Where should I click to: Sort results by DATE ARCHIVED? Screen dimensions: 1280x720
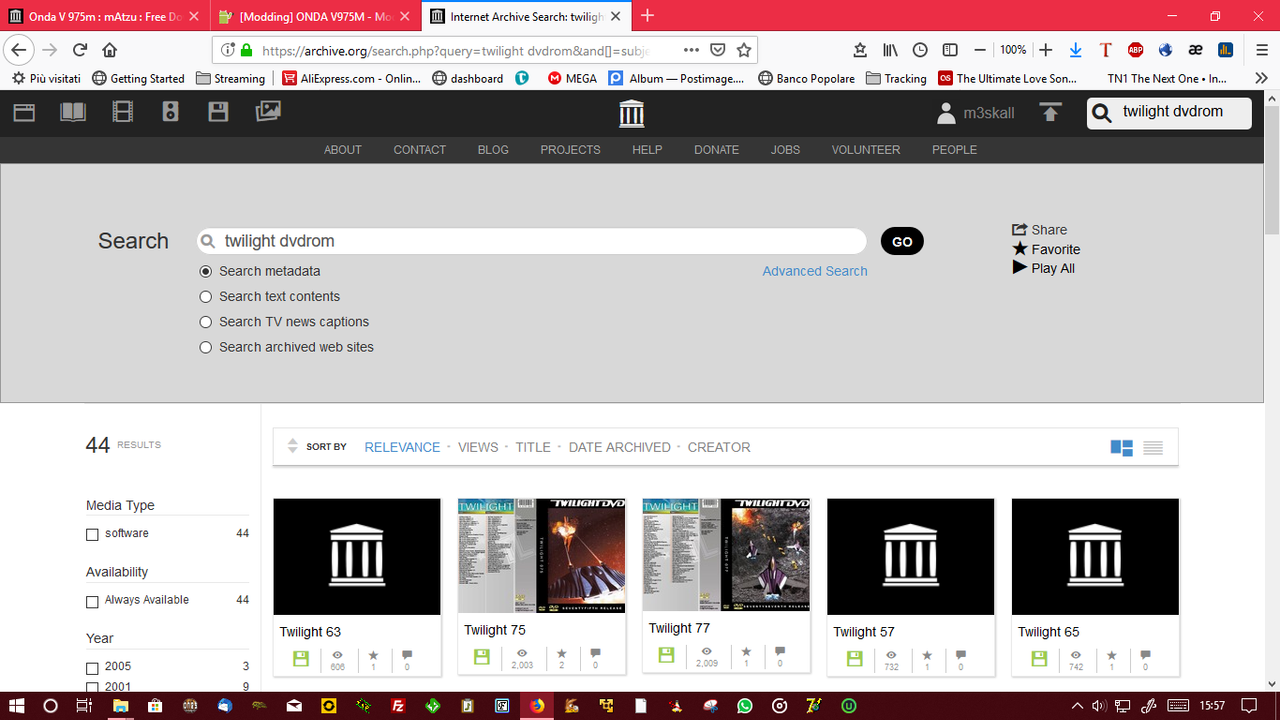[x=619, y=447]
